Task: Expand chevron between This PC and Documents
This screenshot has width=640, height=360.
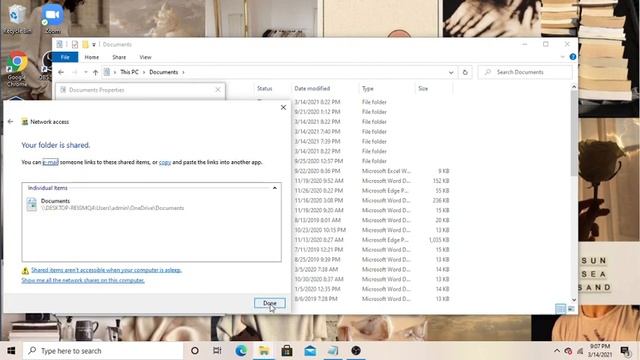Action: pyautogui.click(x=144, y=72)
